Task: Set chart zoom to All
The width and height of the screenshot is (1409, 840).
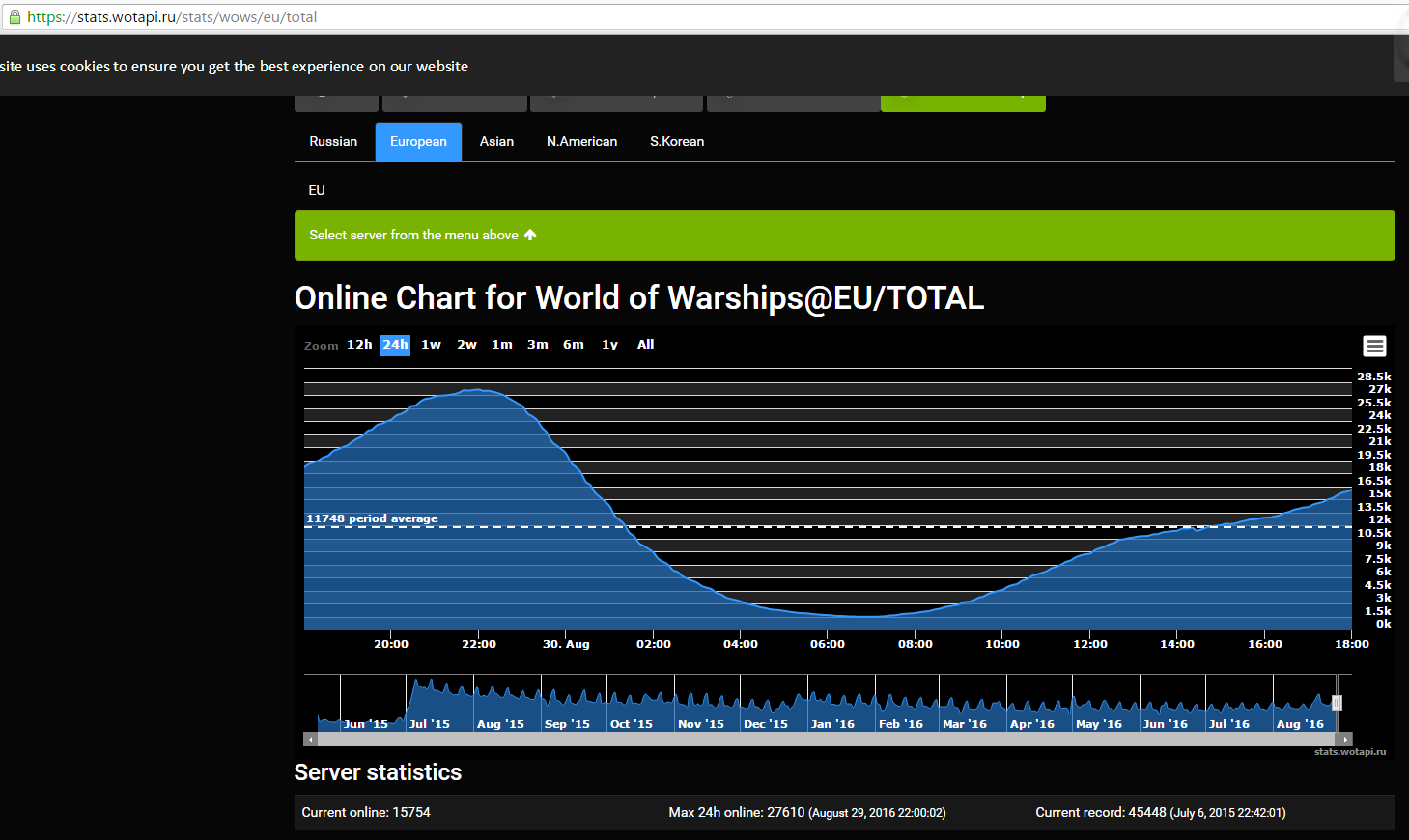Action: 645,345
